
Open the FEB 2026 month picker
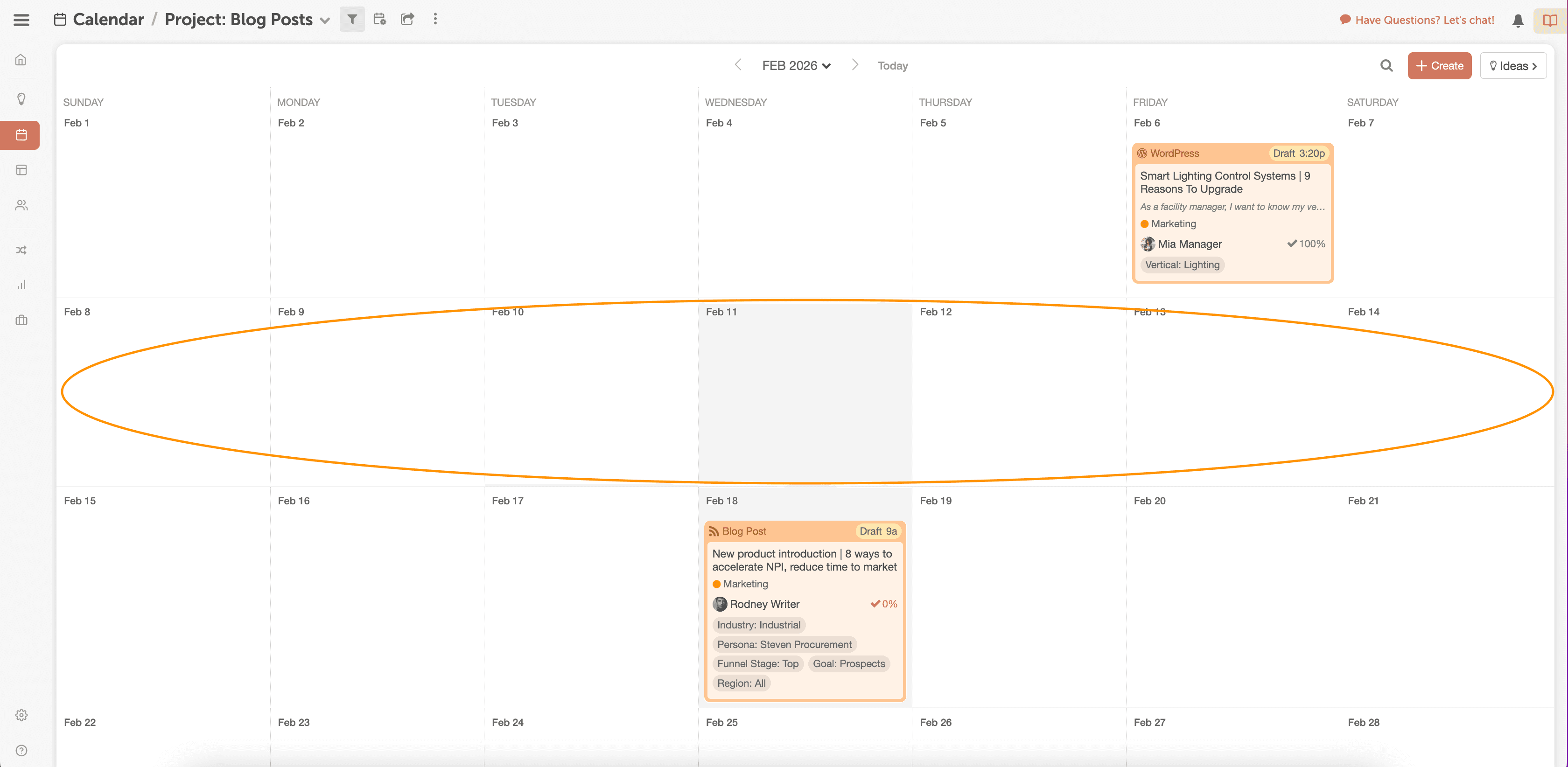796,66
